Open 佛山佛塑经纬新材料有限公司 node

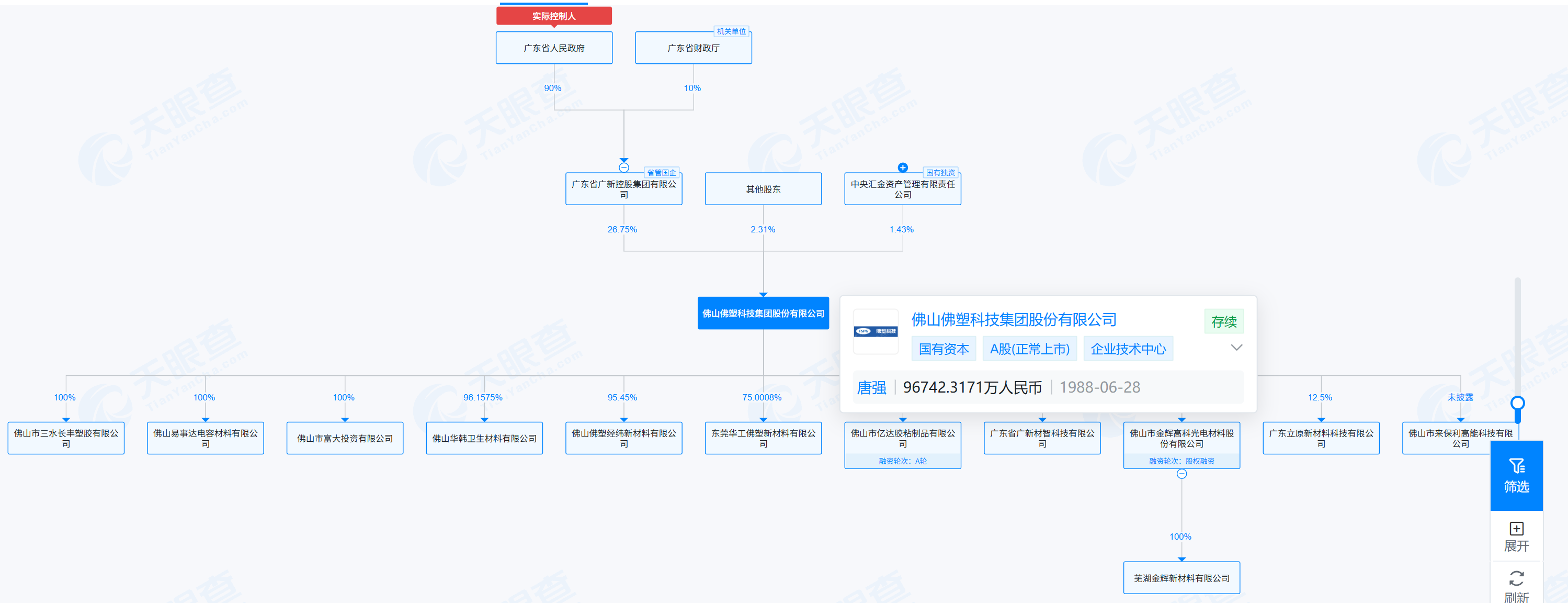(624, 439)
